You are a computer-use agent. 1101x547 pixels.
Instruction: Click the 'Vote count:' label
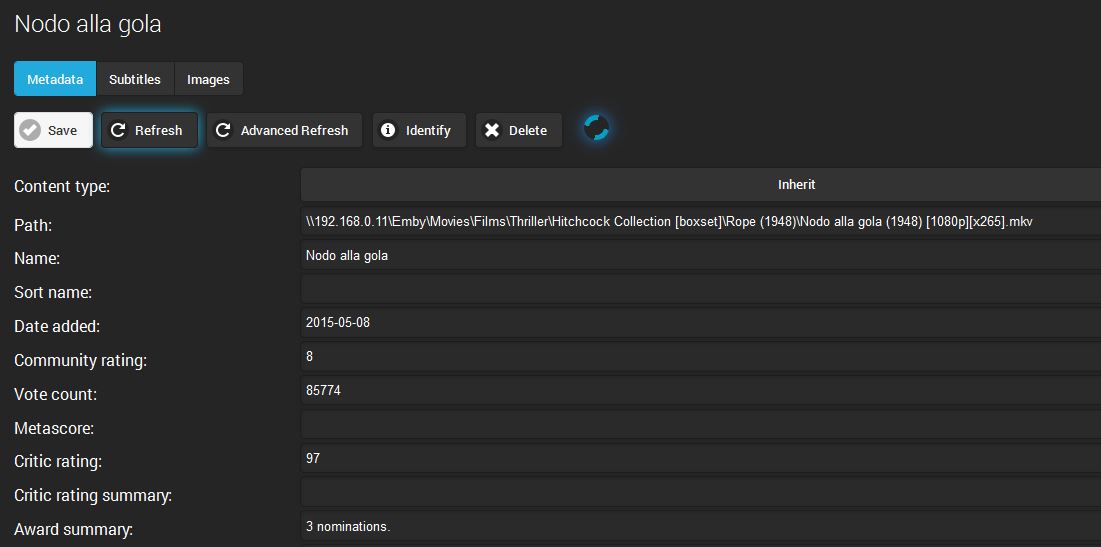click(x=55, y=395)
